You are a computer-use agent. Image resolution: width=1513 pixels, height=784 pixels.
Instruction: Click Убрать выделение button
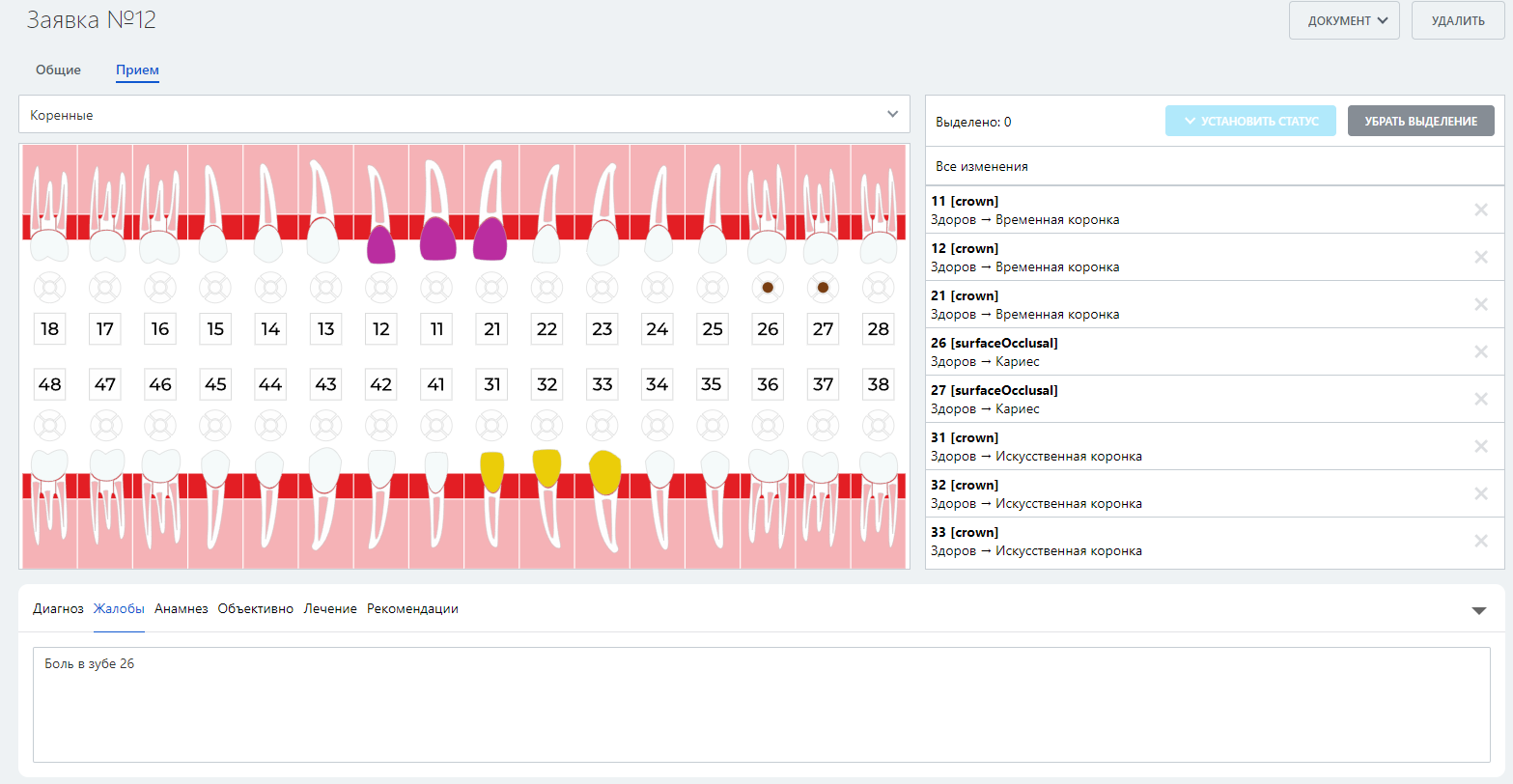click(x=1420, y=122)
